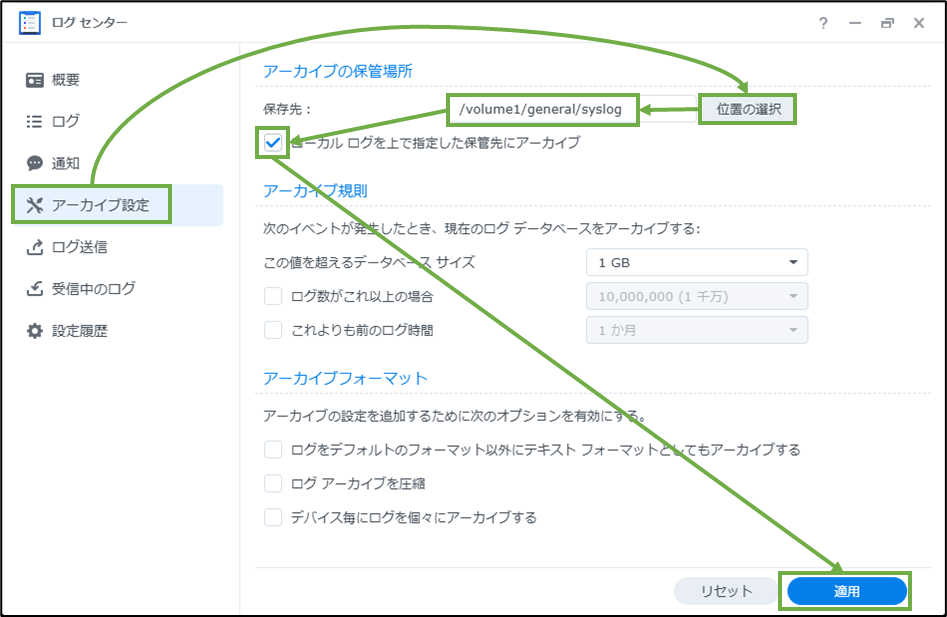Open the 通知 page
Viewport: 947px width, 617px height.
pyautogui.click(x=117, y=163)
